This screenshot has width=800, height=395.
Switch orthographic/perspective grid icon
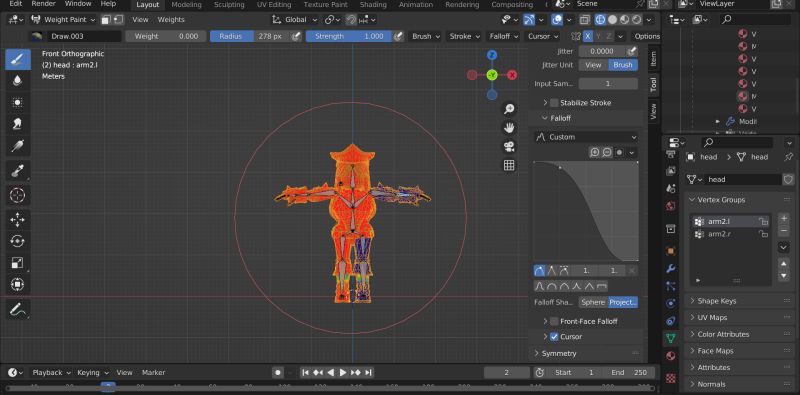pyautogui.click(x=509, y=165)
